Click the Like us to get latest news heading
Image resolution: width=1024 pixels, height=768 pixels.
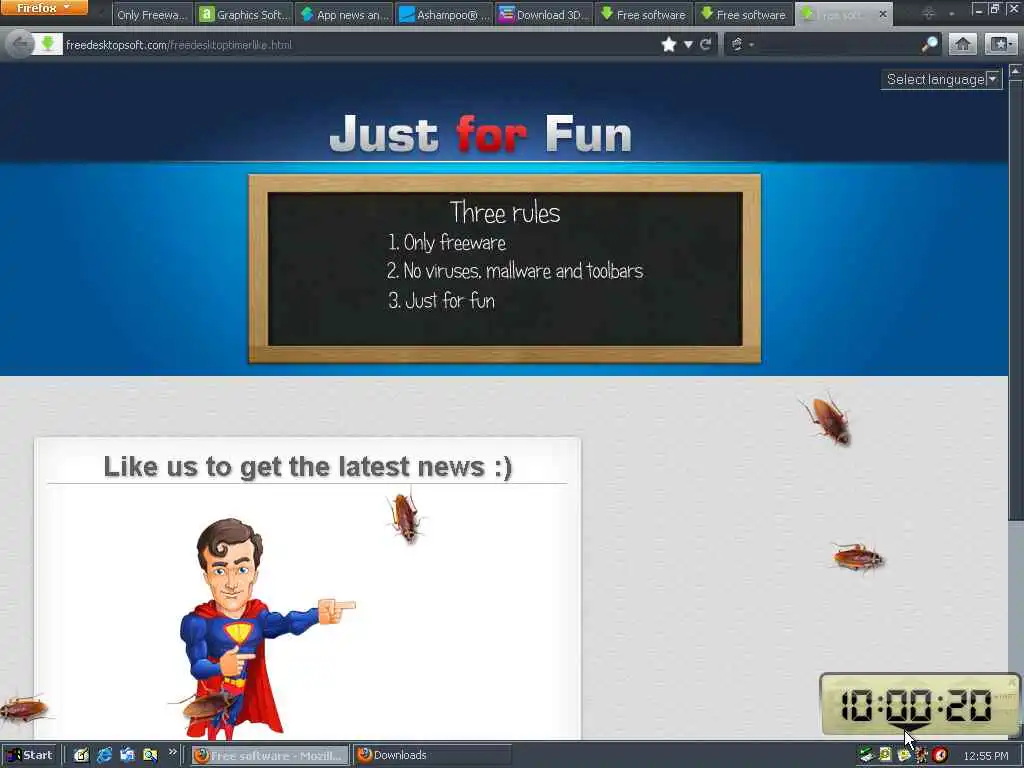tap(307, 466)
